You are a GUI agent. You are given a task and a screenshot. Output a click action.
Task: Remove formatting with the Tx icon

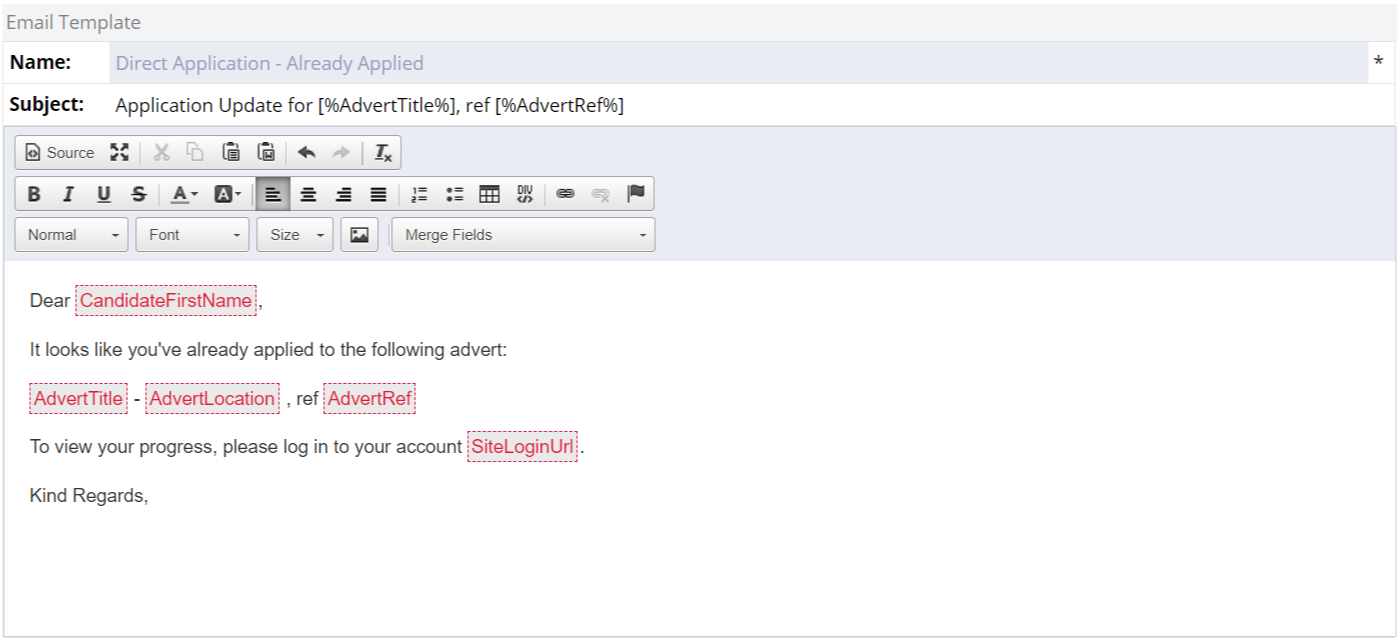(383, 153)
